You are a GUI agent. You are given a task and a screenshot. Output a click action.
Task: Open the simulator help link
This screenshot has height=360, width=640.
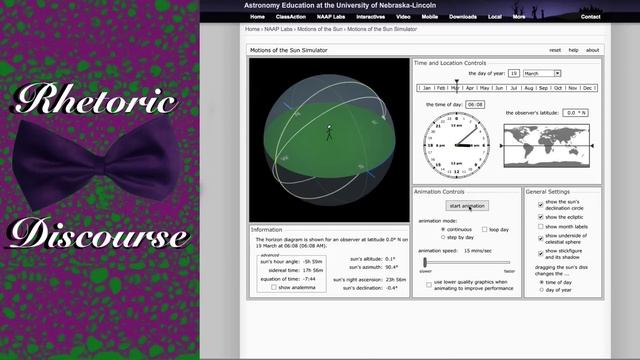coord(573,50)
